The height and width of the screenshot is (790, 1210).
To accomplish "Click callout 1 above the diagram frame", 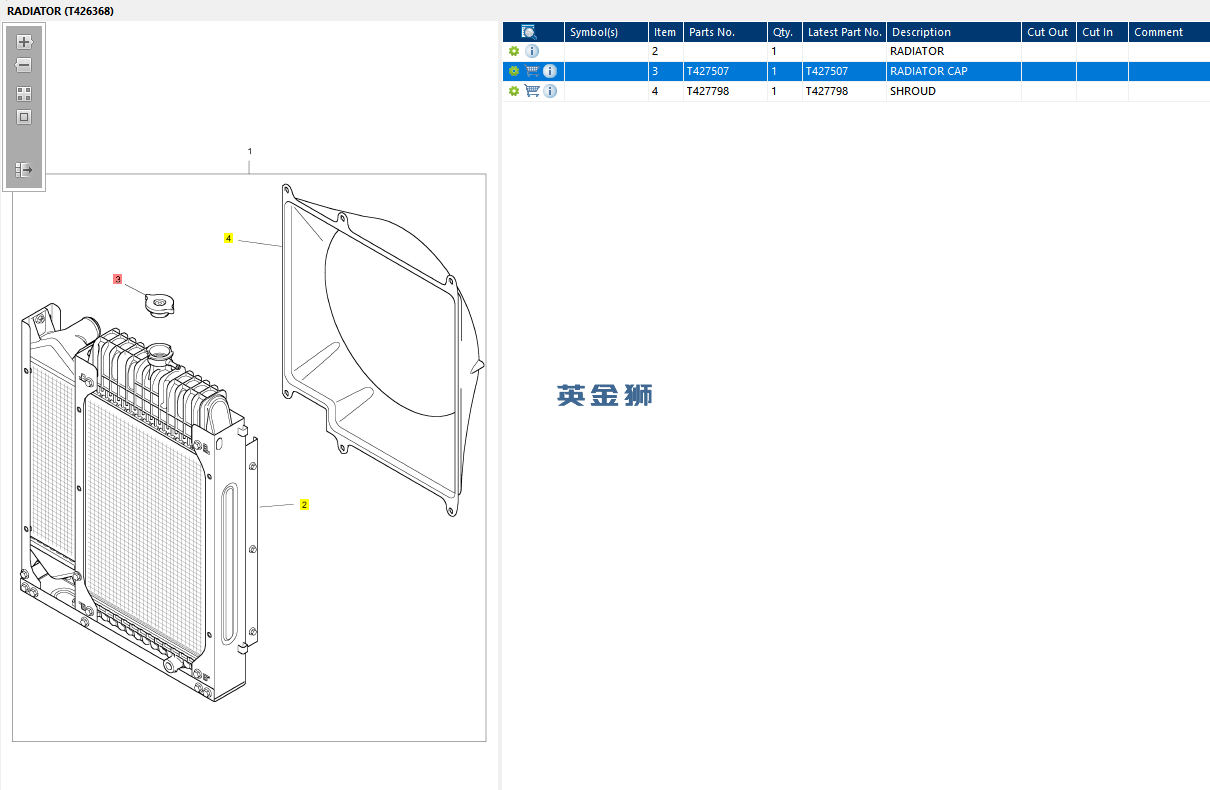I will pyautogui.click(x=250, y=152).
